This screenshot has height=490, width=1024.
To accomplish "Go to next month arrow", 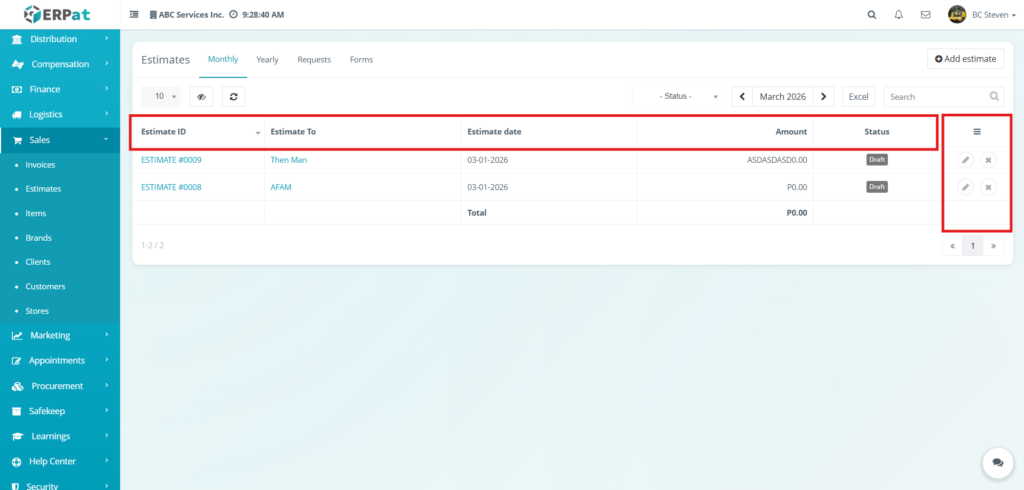I will coord(823,97).
